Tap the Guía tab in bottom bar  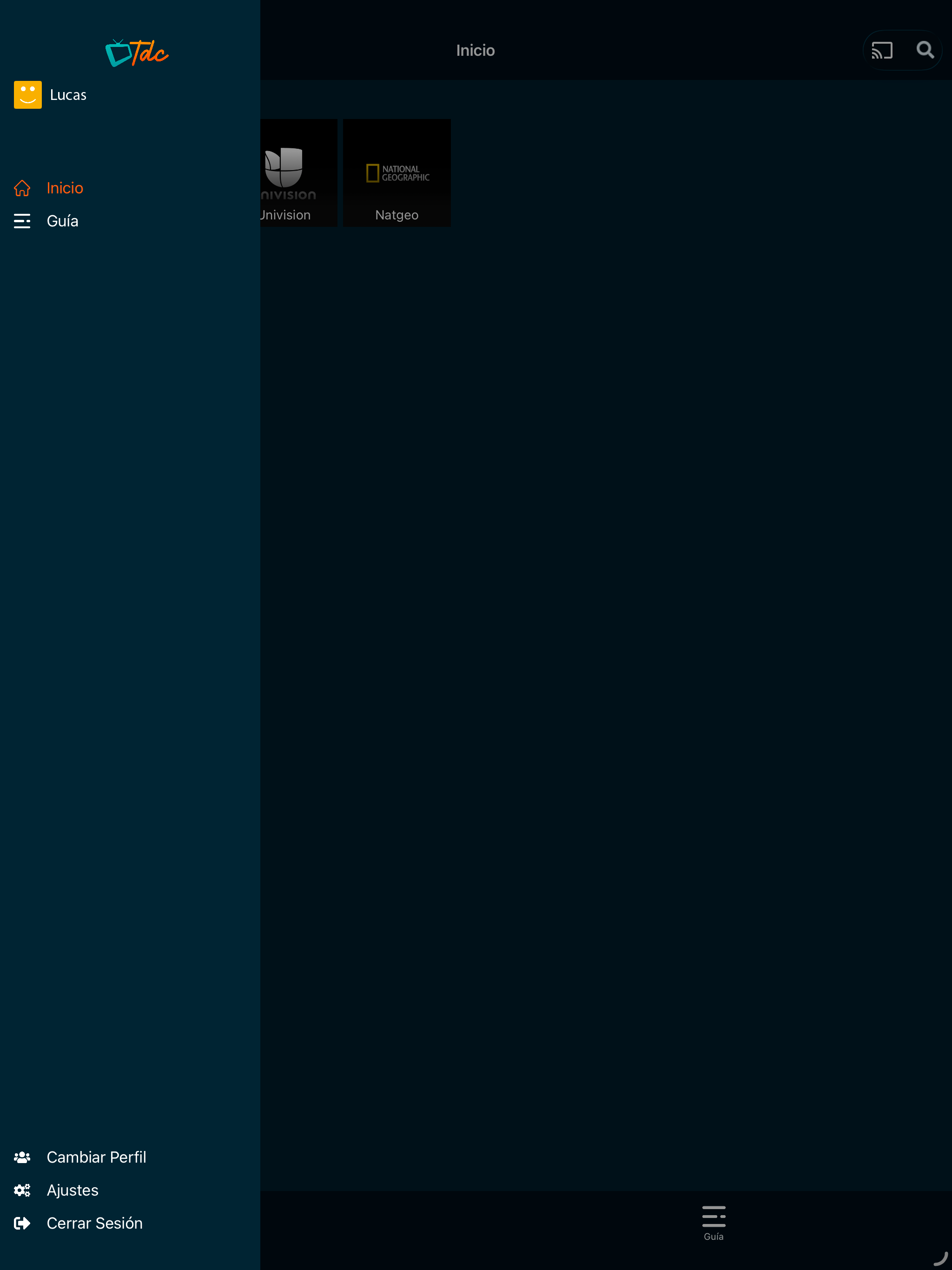(714, 1224)
